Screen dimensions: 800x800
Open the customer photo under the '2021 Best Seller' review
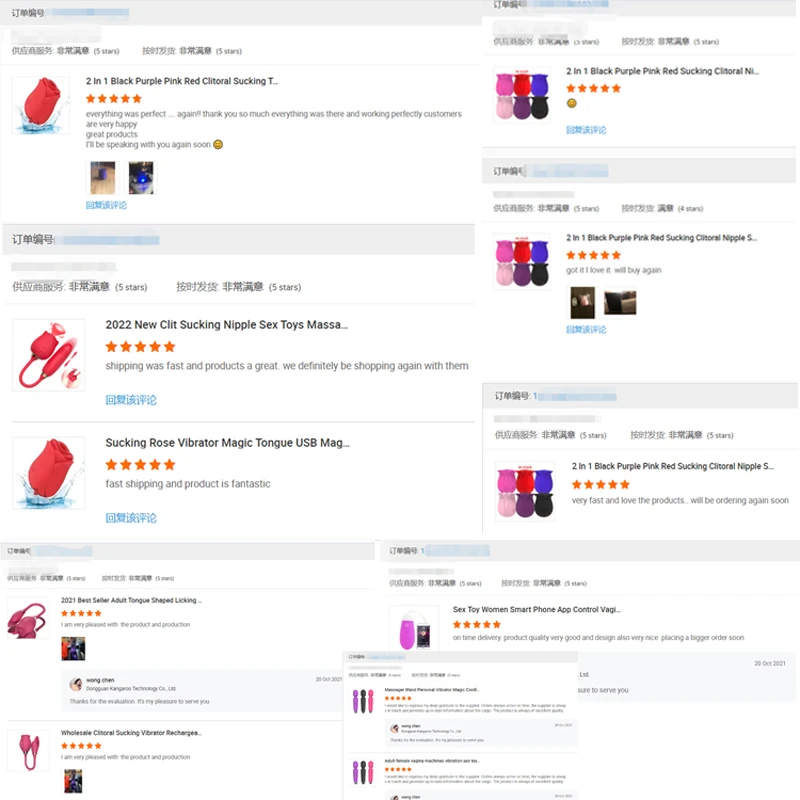(73, 648)
